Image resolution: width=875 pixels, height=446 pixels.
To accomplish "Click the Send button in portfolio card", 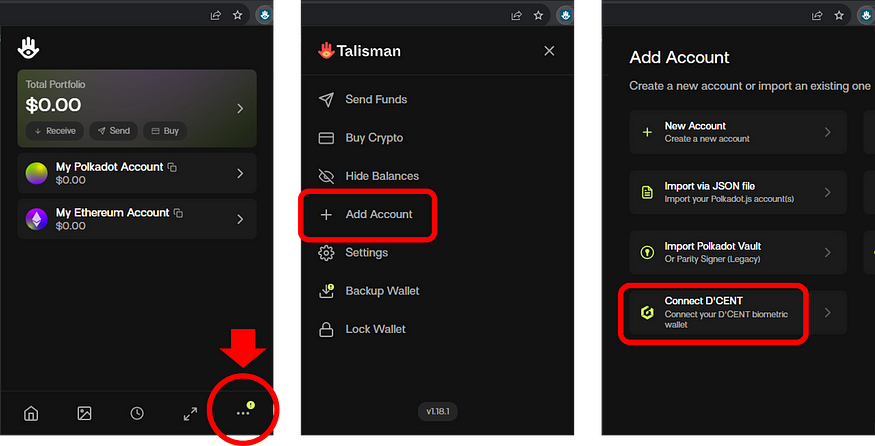I will pyautogui.click(x=114, y=131).
